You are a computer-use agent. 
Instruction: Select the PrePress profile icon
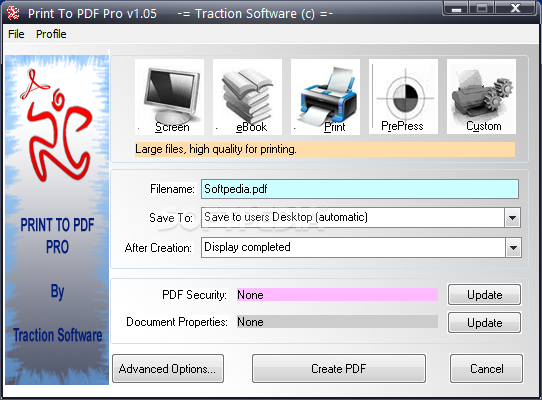coord(403,96)
